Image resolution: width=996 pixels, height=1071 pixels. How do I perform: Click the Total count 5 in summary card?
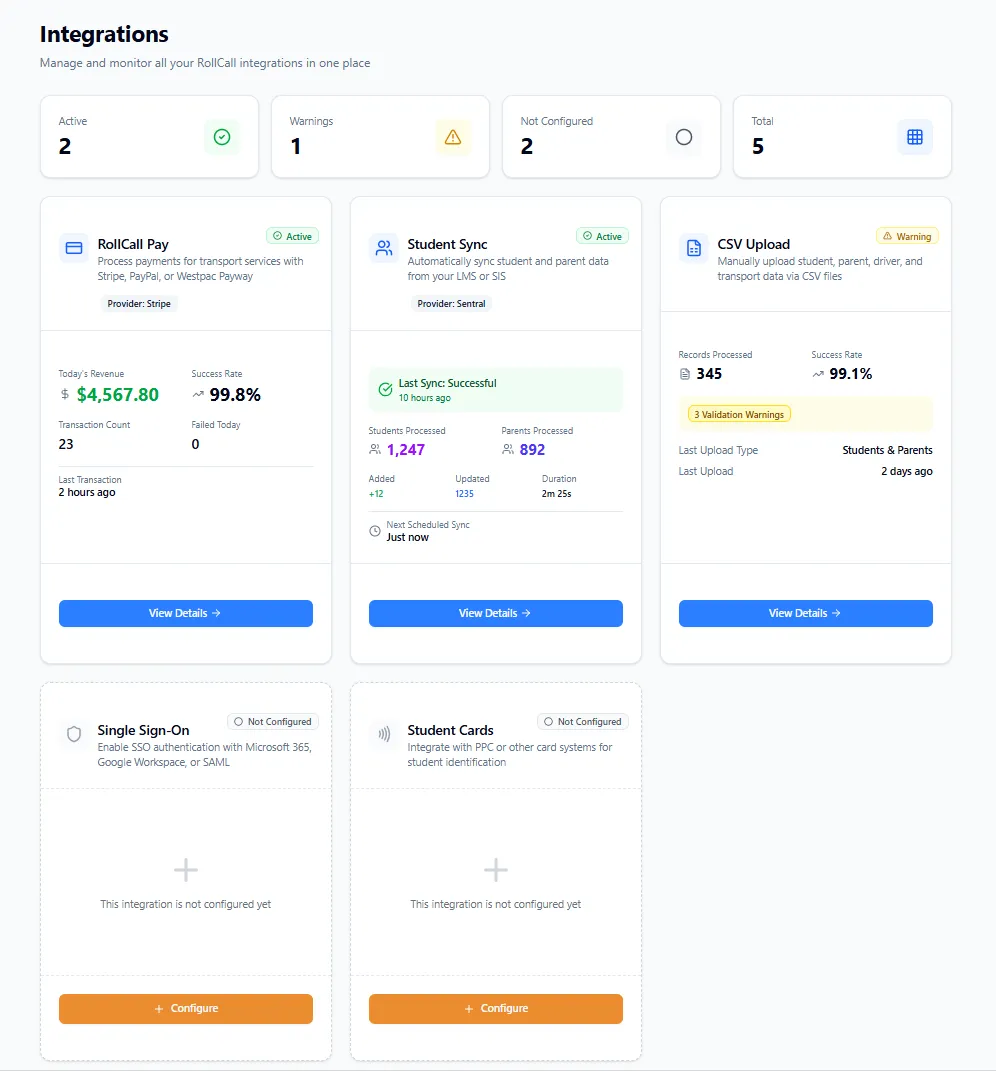pyautogui.click(x=758, y=146)
